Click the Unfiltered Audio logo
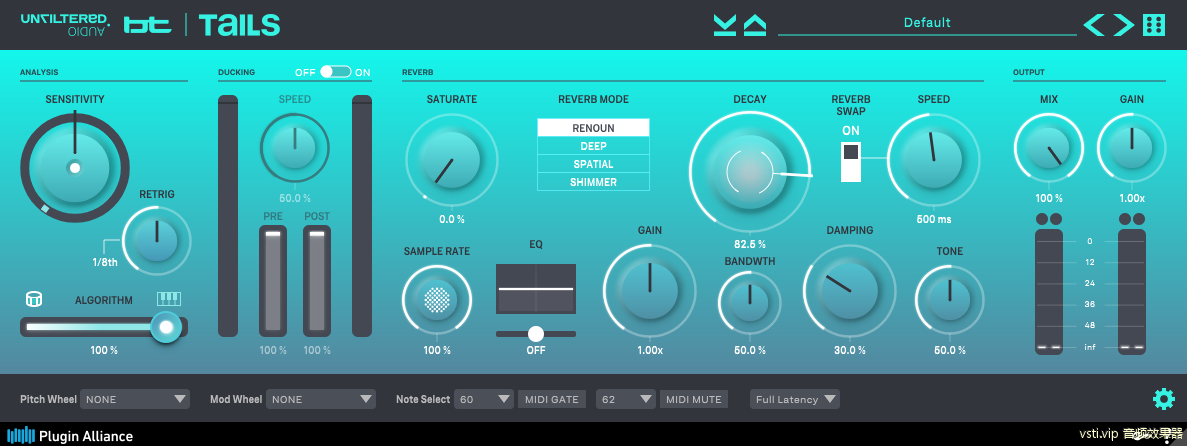1187x446 pixels. click(66, 25)
